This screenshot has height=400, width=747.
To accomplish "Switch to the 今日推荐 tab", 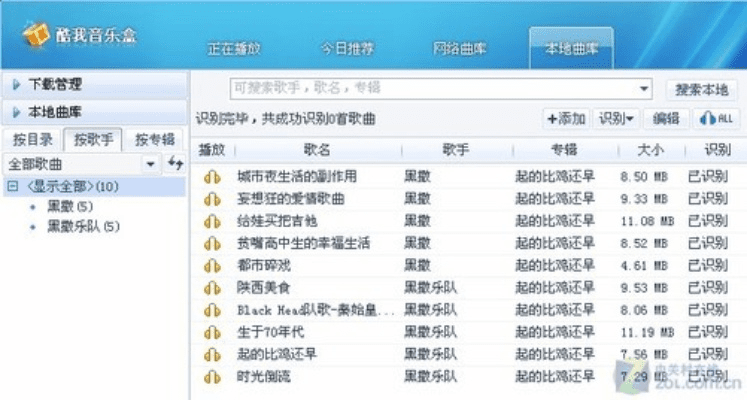I will pyautogui.click(x=347, y=49).
